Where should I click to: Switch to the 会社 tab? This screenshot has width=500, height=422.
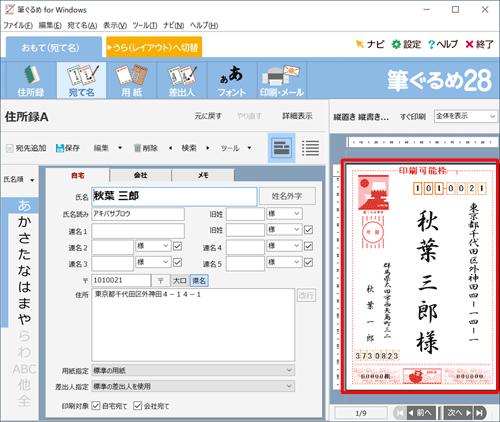[x=141, y=175]
